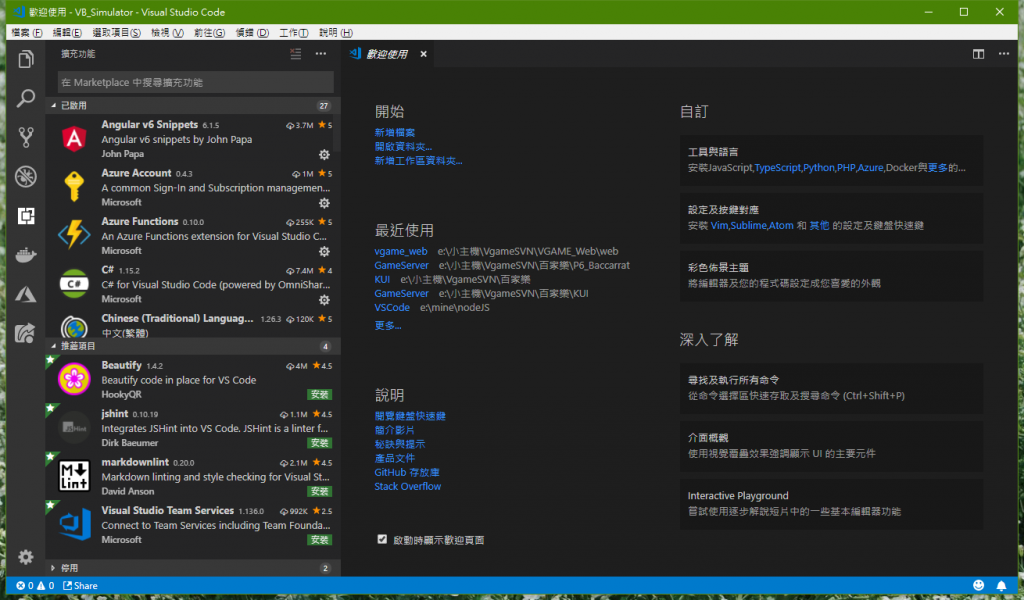Open the Azure view in activity bar
Image resolution: width=1024 pixels, height=600 pixels.
coord(25,294)
